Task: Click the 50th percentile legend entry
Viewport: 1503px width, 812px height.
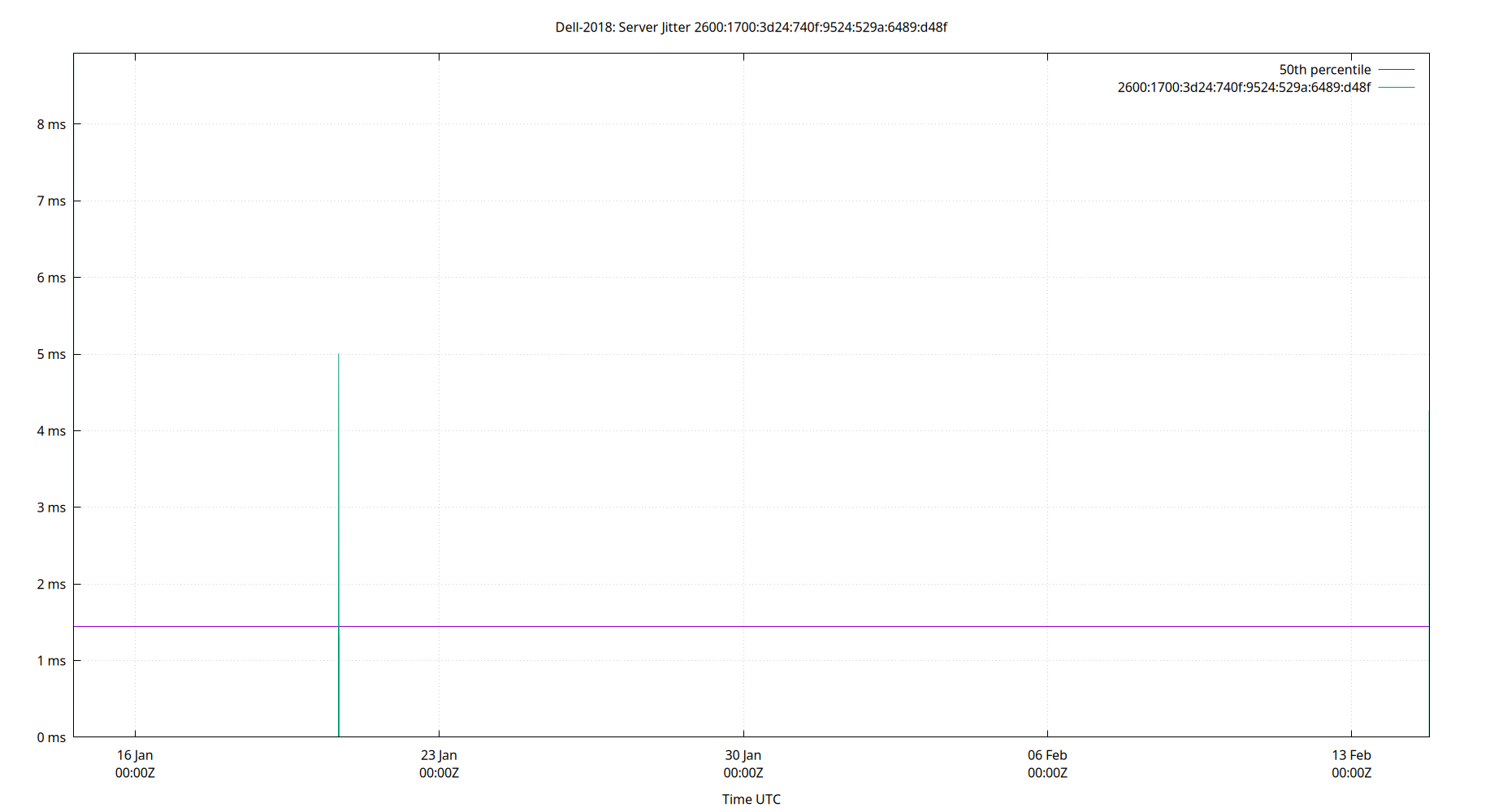Action: 1325,70
